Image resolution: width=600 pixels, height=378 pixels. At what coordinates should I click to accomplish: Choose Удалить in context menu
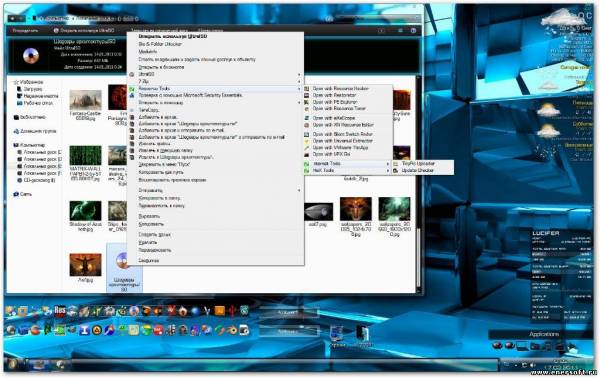coord(148,243)
